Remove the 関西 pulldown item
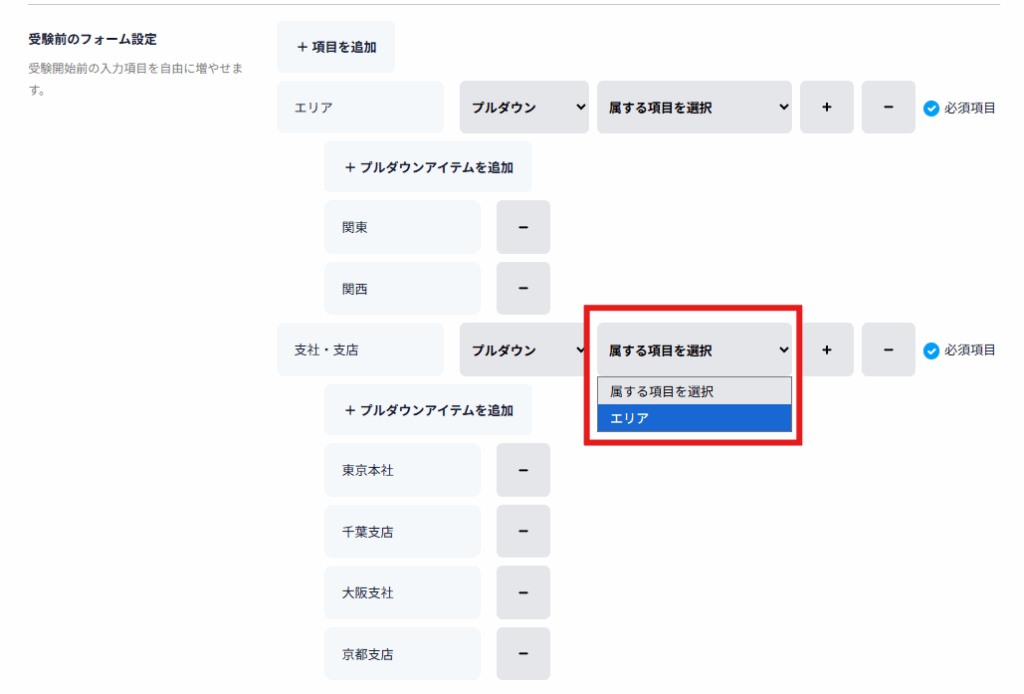Image resolution: width=1024 pixels, height=694 pixels. (x=523, y=289)
